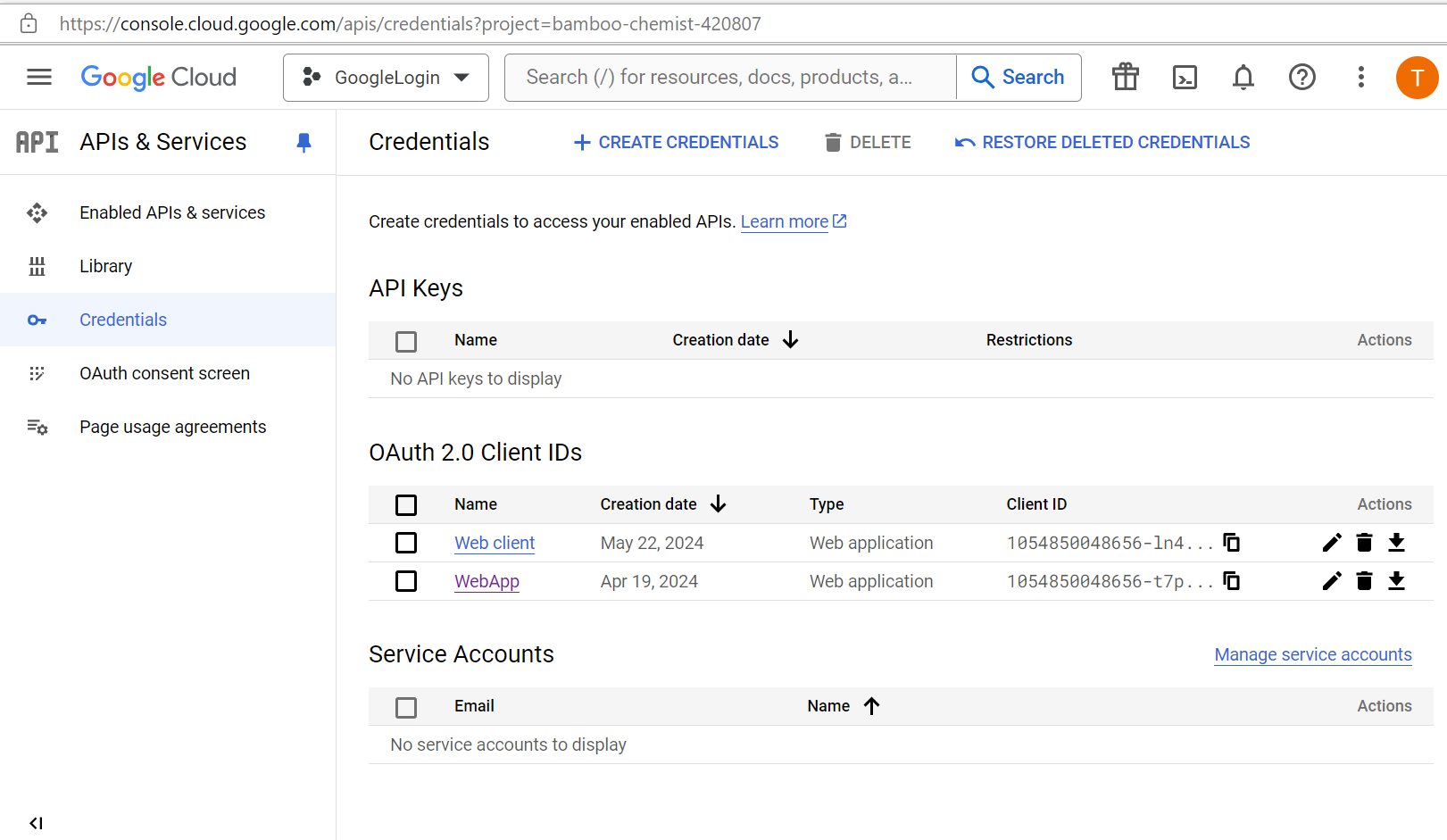Check the Web client row checkbox
The width and height of the screenshot is (1447, 840).
(406, 542)
